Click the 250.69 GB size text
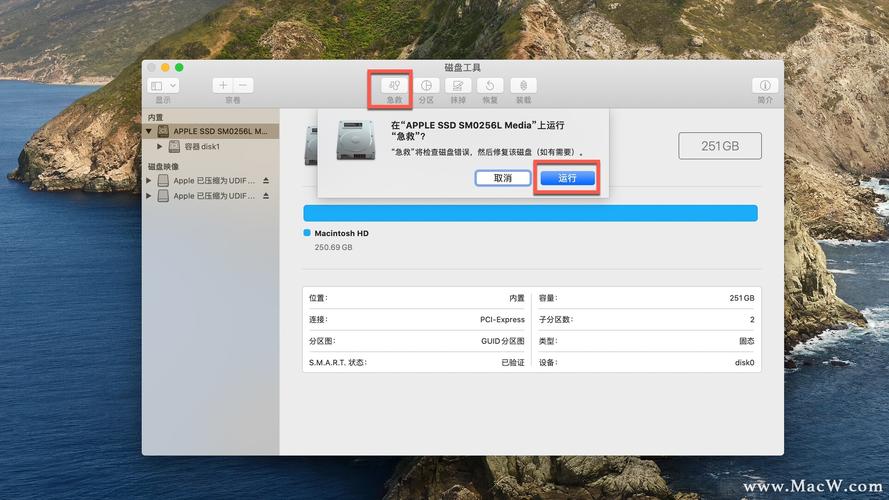This screenshot has height=500, width=889. click(x=333, y=247)
